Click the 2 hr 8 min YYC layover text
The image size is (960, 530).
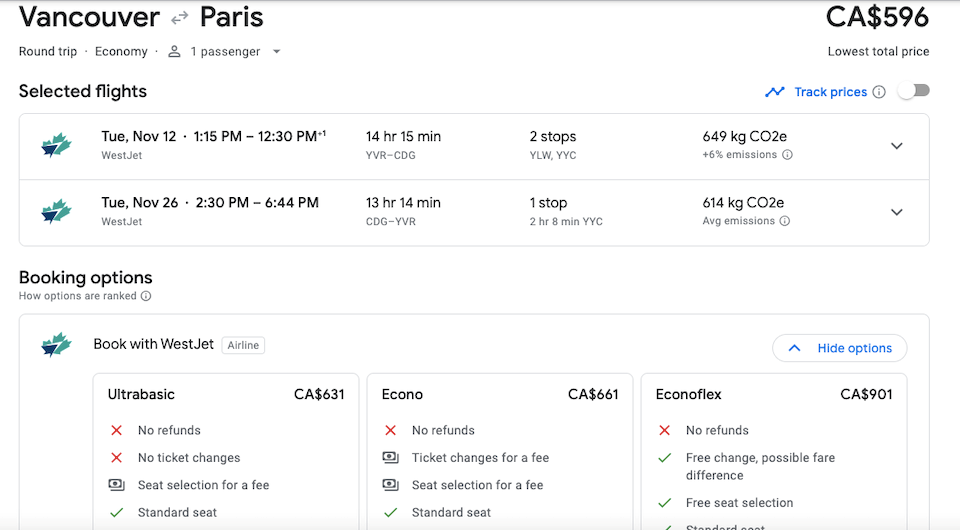click(566, 222)
